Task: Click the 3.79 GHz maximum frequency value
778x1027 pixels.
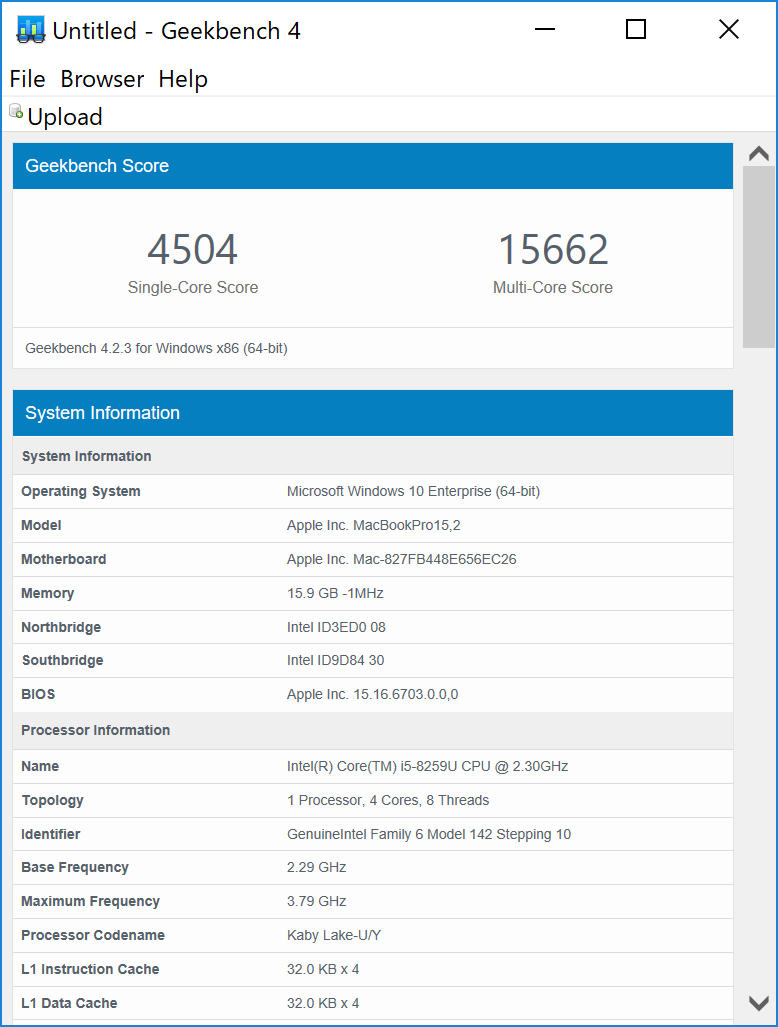Action: pyautogui.click(x=316, y=902)
